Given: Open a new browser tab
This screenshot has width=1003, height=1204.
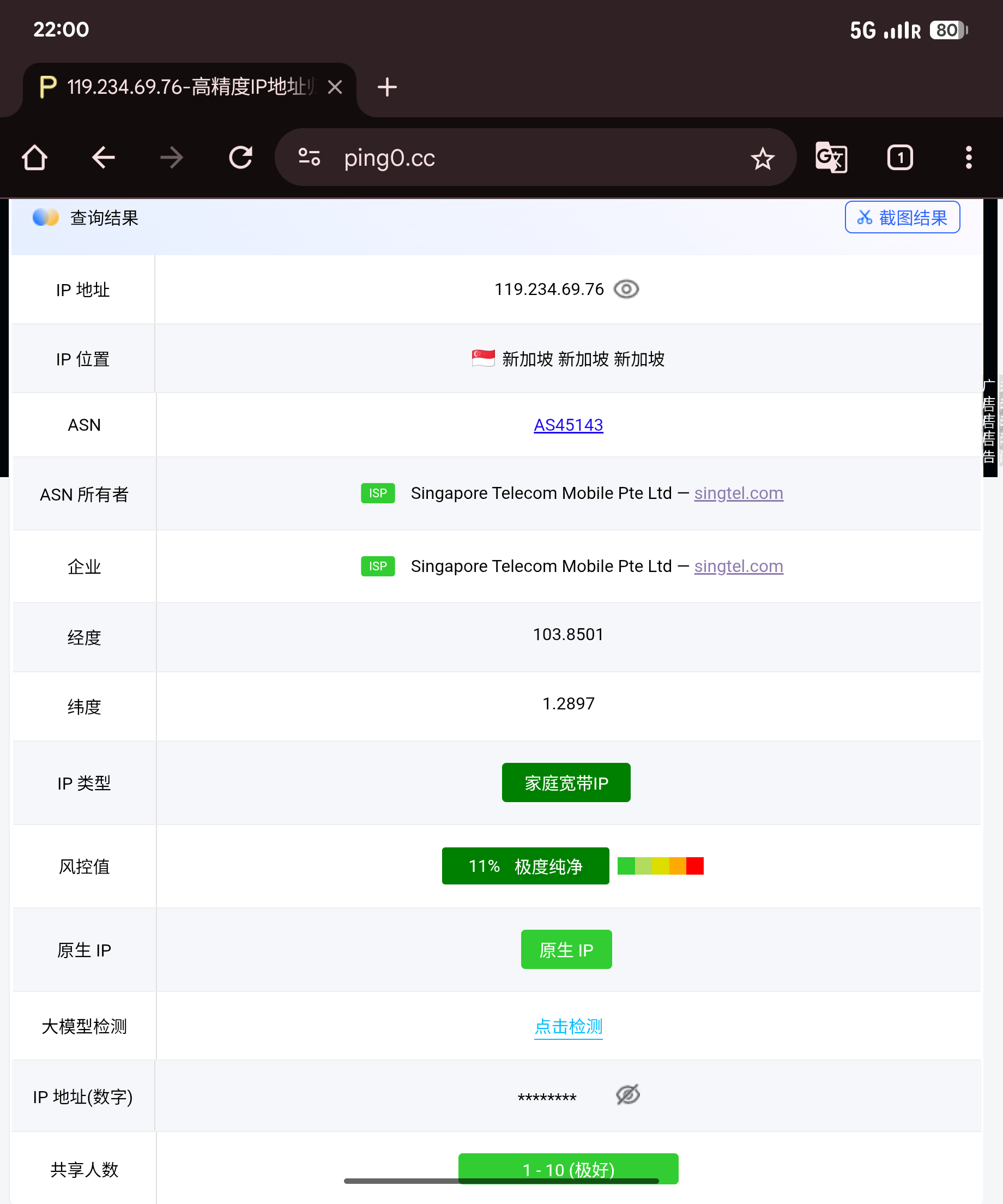Looking at the screenshot, I should (386, 87).
